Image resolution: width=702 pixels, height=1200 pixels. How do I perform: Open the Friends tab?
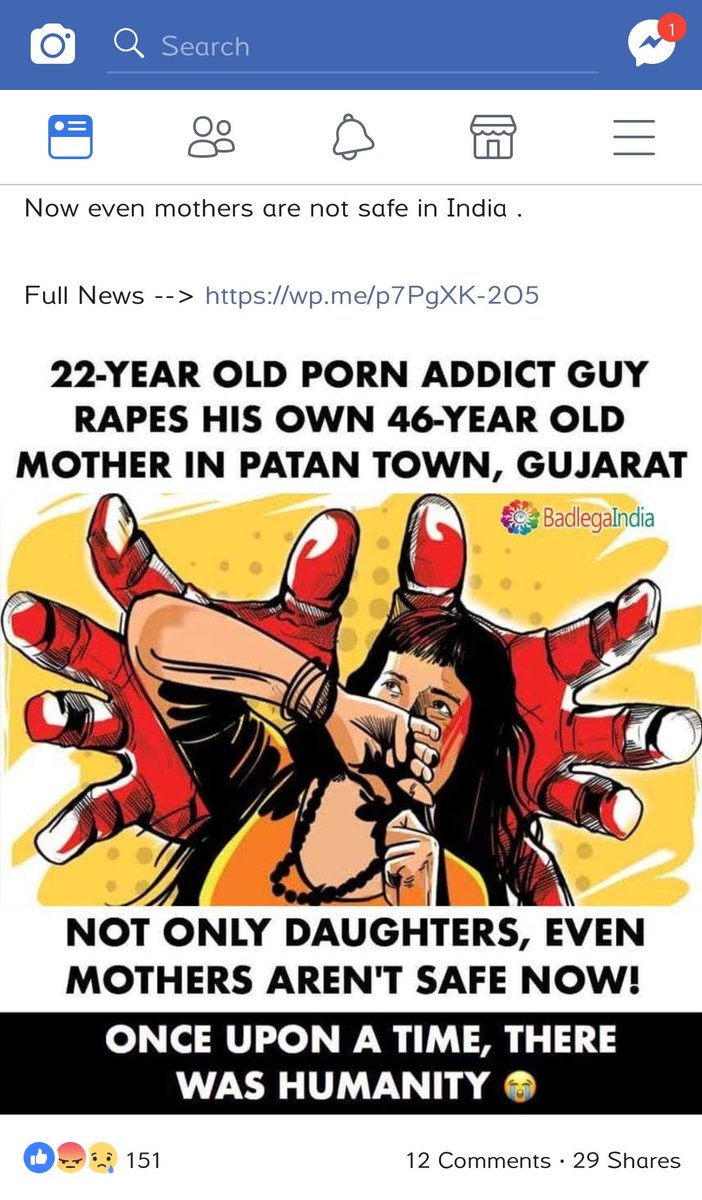tap(211, 137)
